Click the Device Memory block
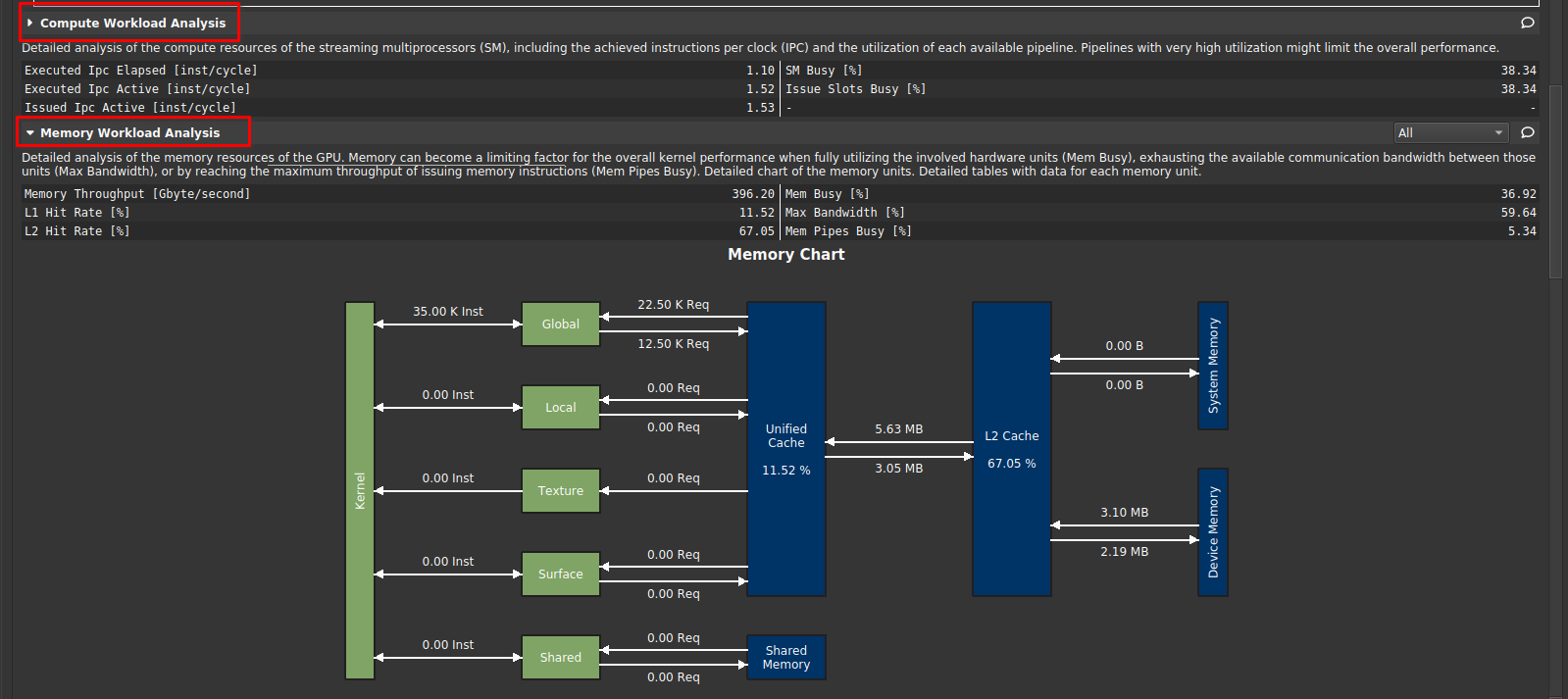This screenshot has width=1568, height=699. point(1212,531)
